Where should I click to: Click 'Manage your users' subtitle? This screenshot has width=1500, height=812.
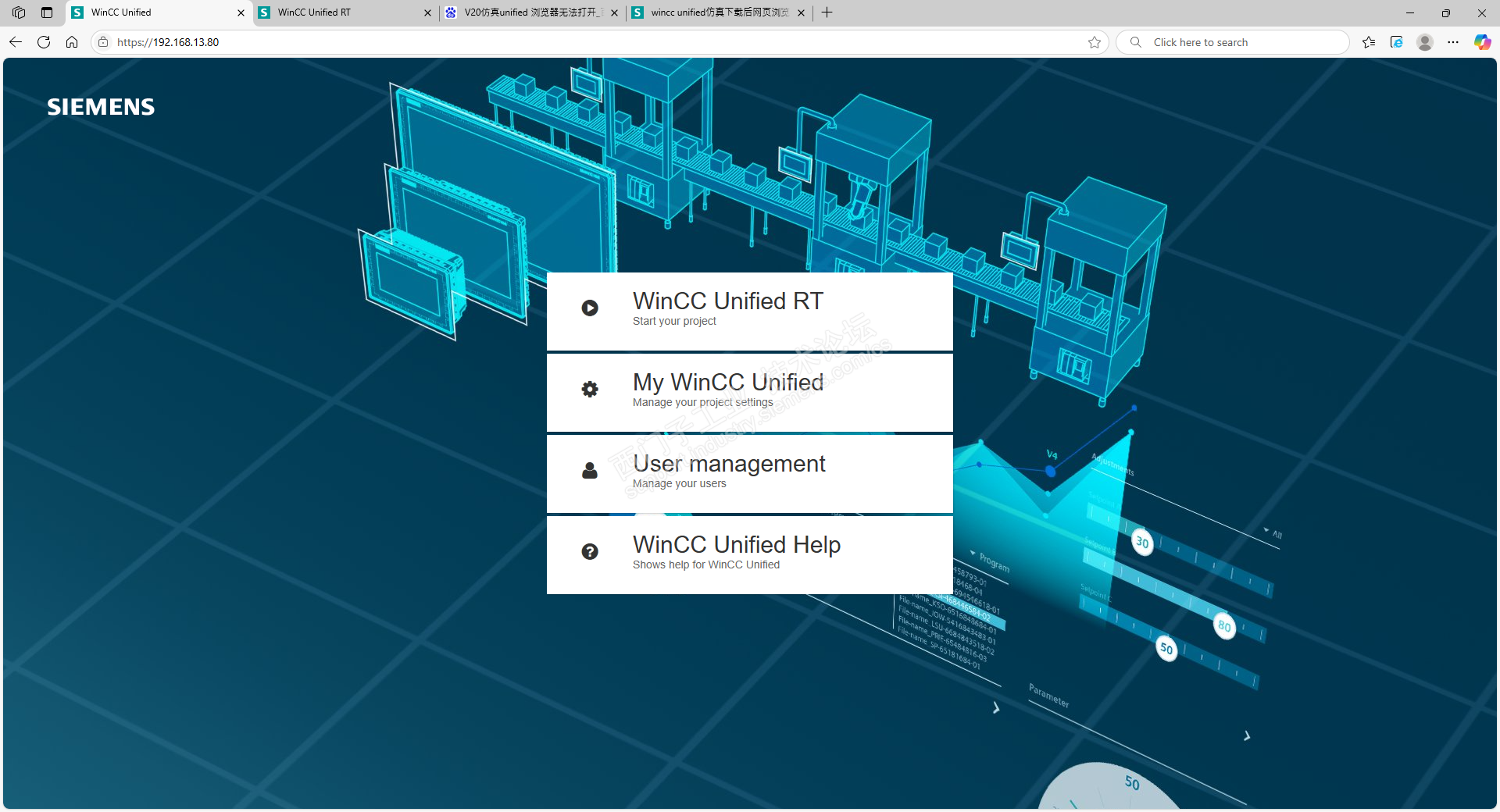click(679, 483)
